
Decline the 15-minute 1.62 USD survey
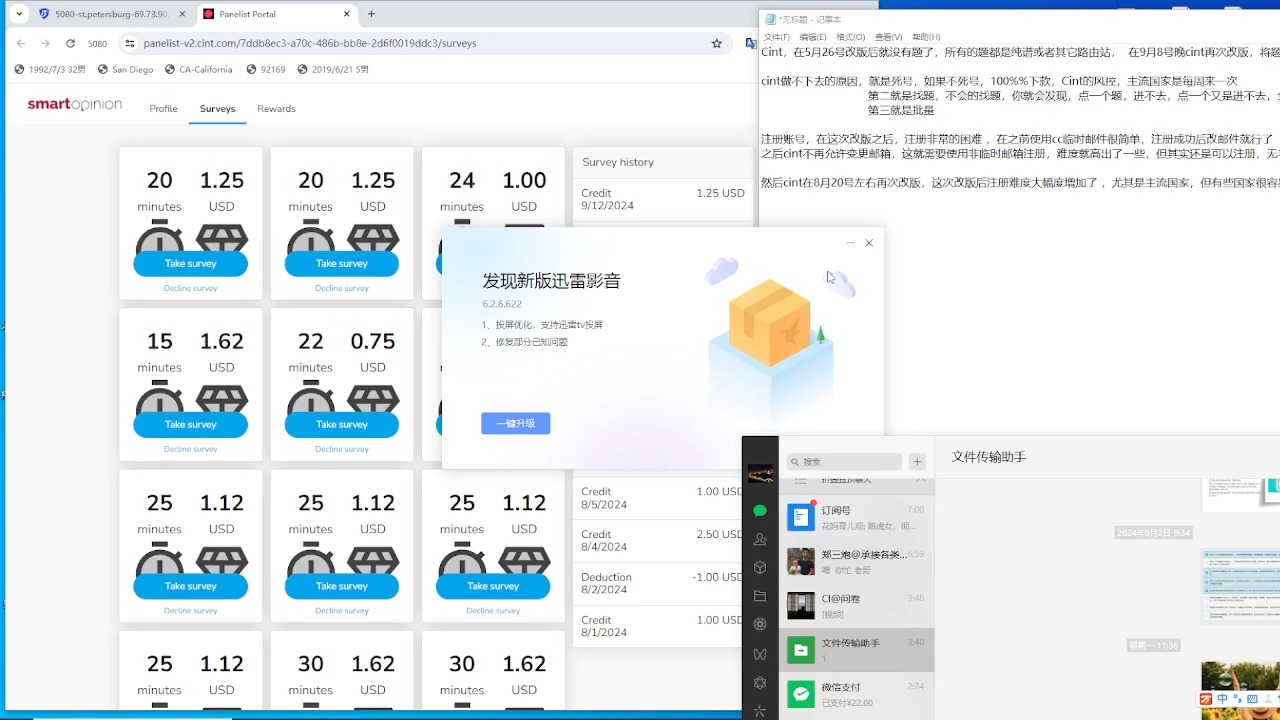tap(190, 449)
